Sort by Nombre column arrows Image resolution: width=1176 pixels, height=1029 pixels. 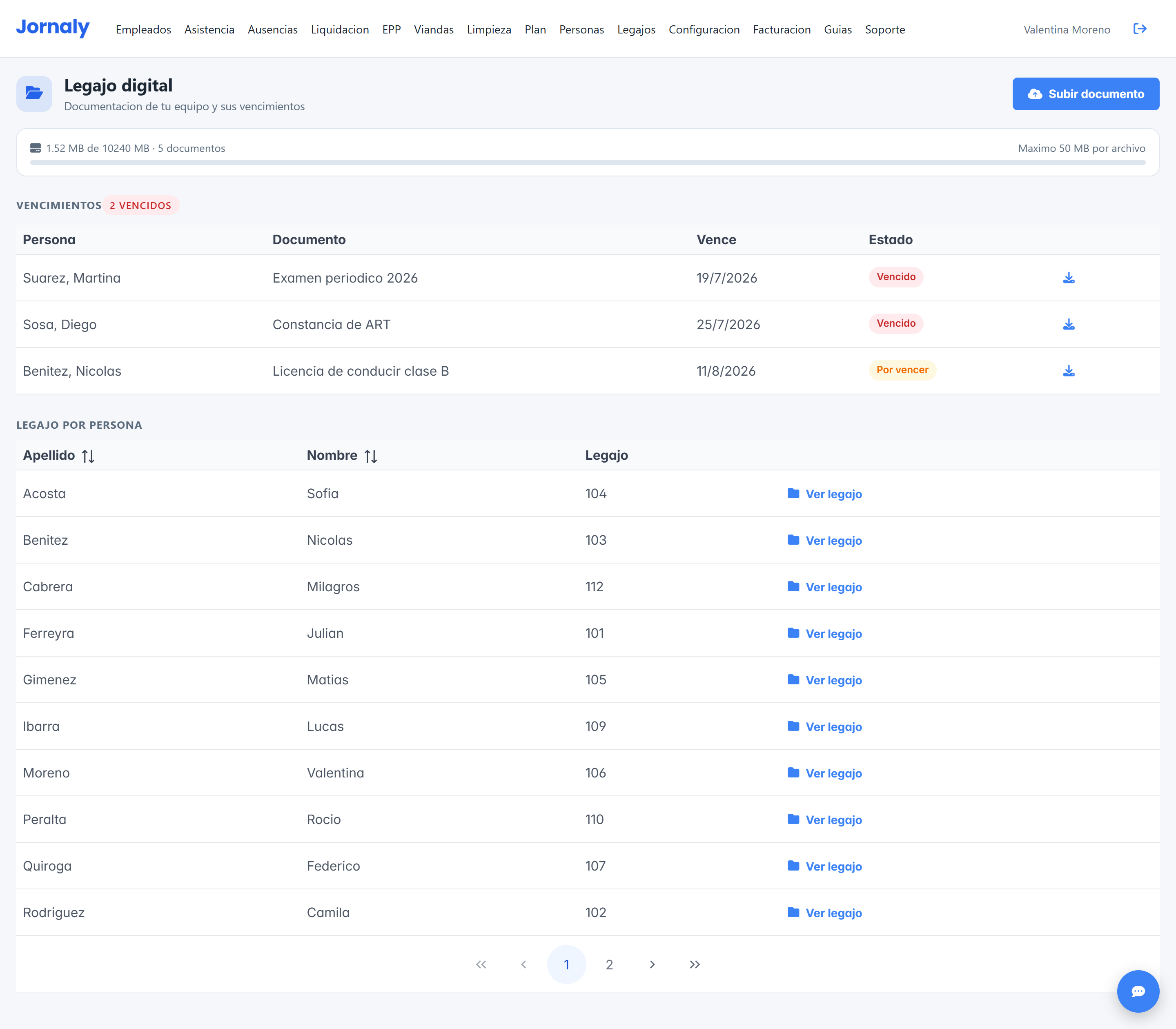coord(370,456)
